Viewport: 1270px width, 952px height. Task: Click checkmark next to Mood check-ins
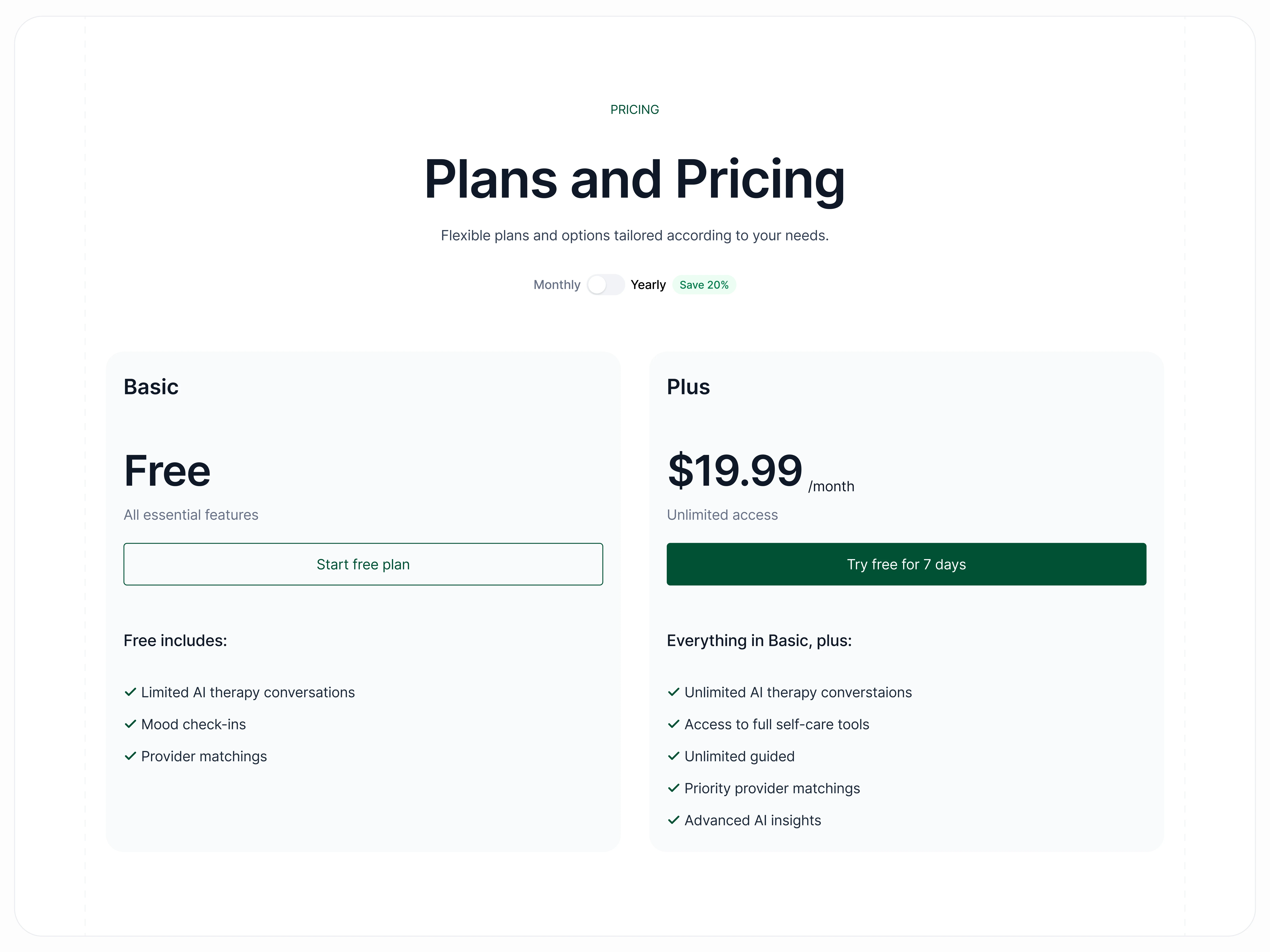[x=130, y=724]
